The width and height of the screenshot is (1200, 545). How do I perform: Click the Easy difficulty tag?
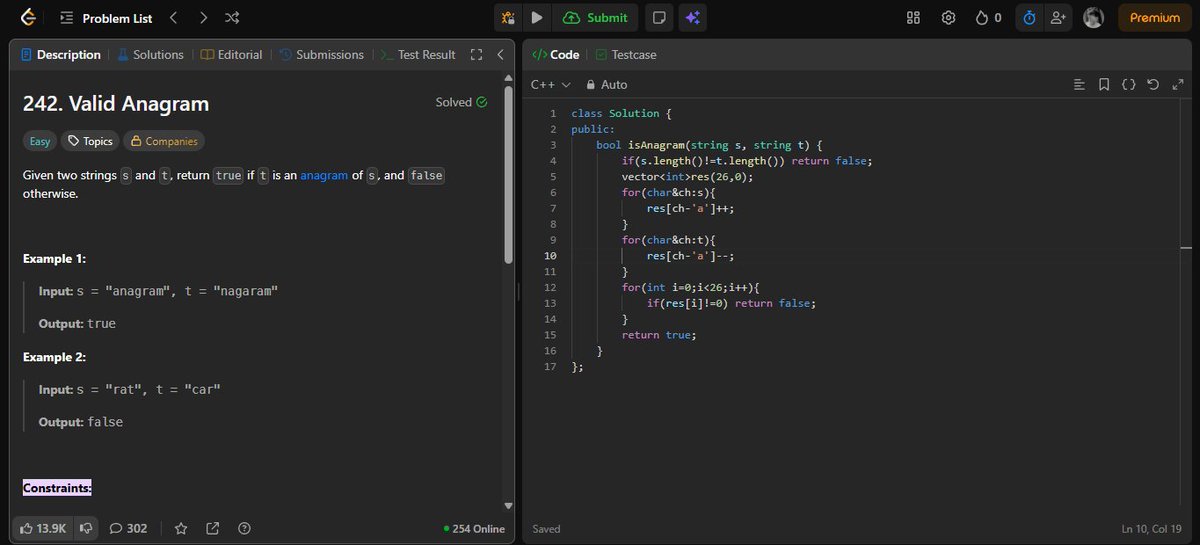point(39,141)
